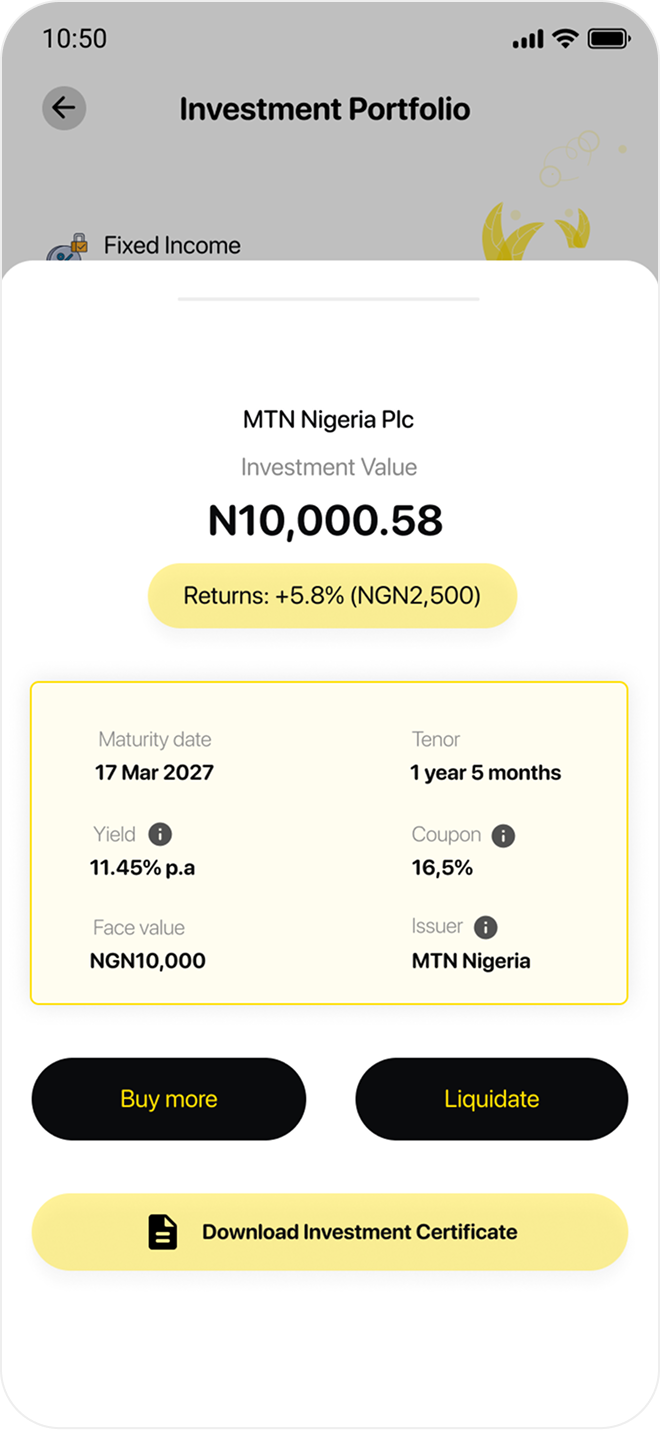Select the Maturity date 17 Mar 2027

click(154, 772)
